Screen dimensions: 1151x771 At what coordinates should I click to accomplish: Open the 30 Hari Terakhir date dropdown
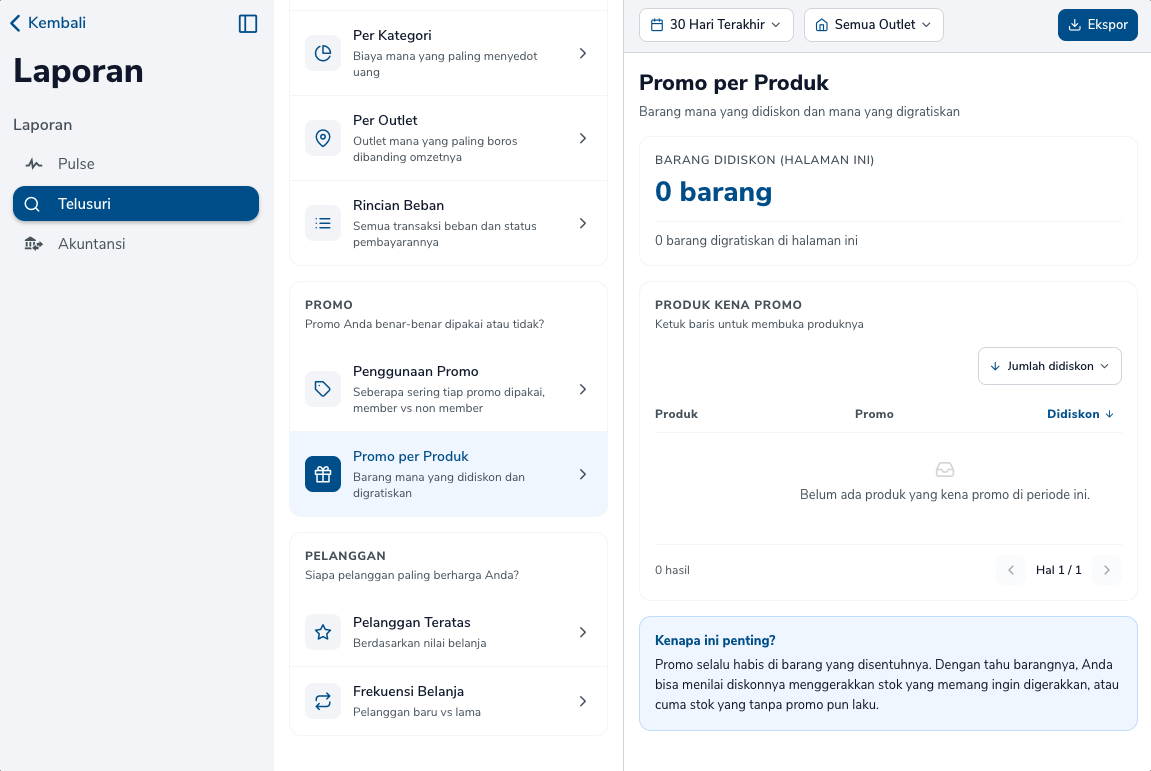tap(716, 25)
